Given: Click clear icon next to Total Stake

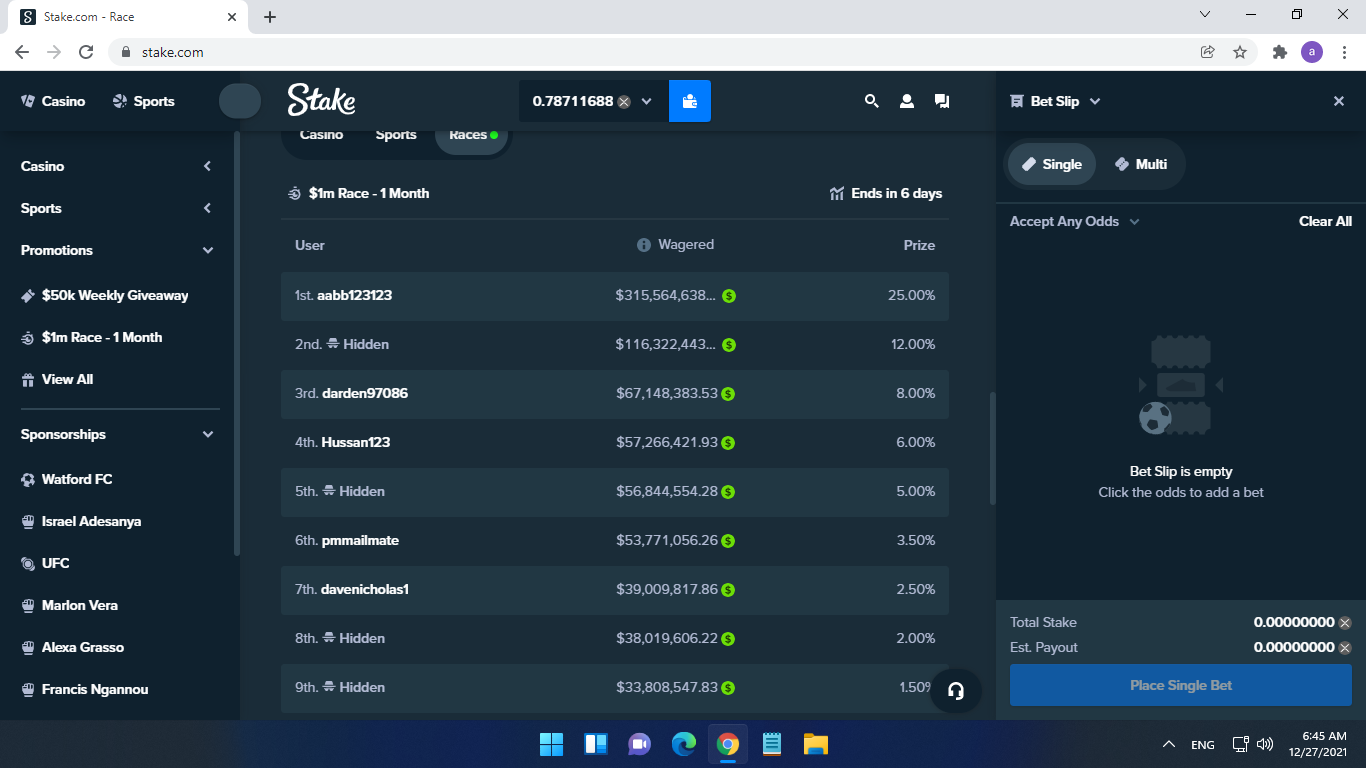Looking at the screenshot, I should tap(1345, 622).
